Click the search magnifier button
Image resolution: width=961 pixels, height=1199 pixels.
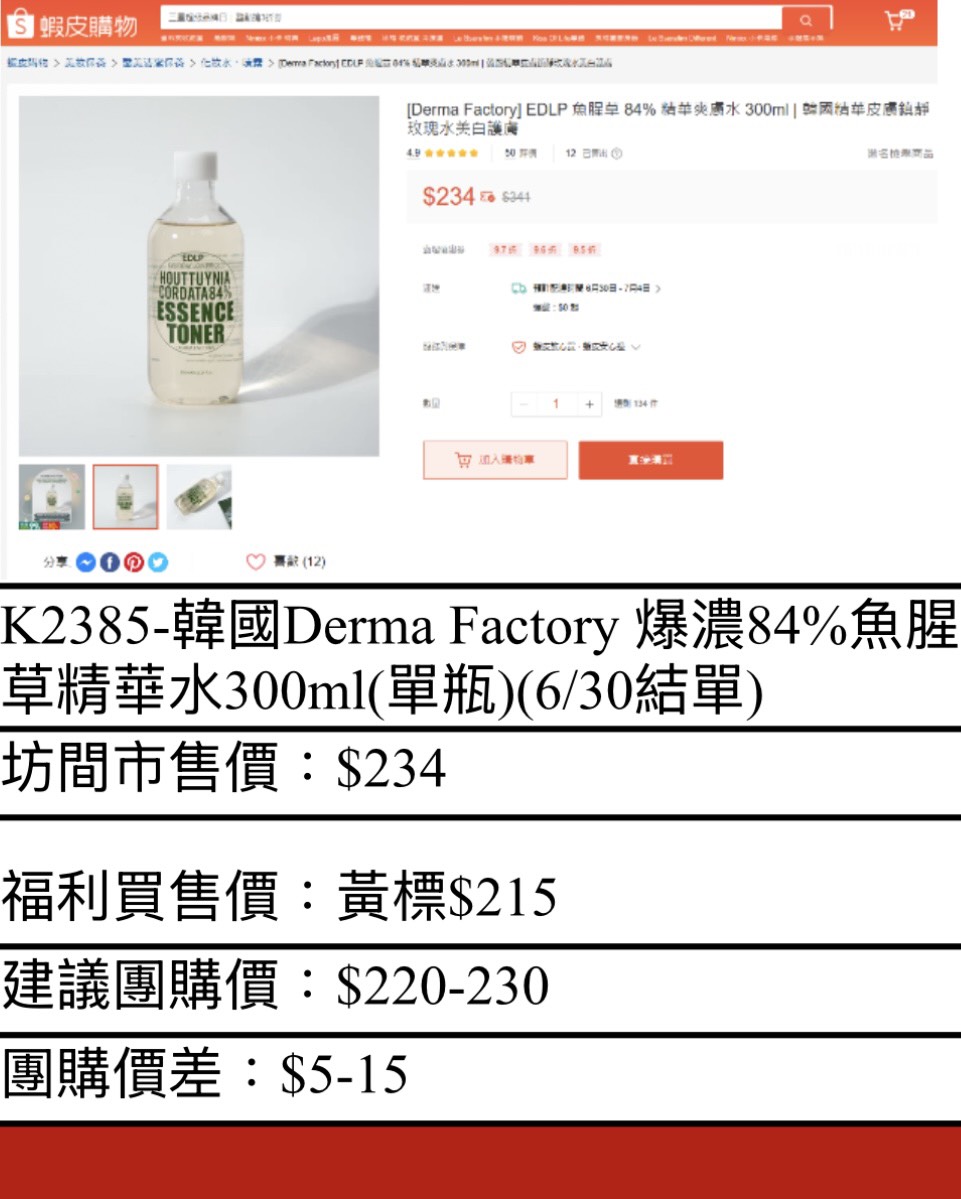coord(806,20)
